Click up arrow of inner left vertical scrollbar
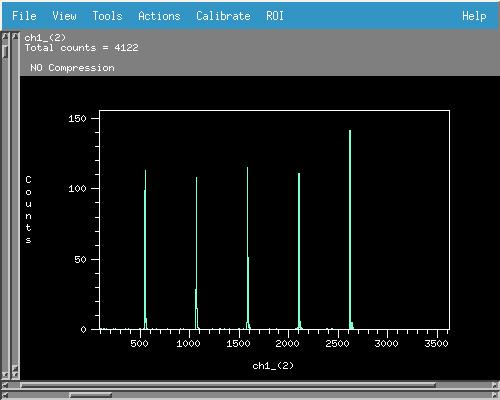 [15, 36]
